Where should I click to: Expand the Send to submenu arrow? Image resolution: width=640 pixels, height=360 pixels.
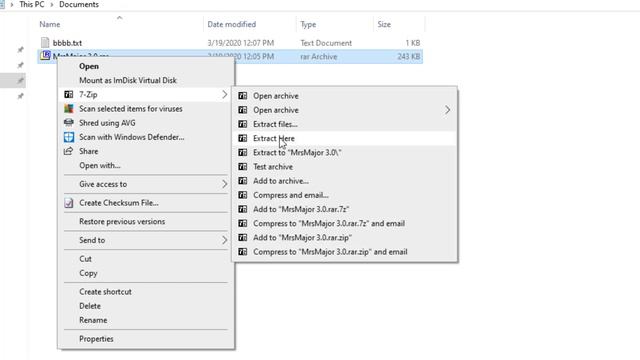coord(224,240)
